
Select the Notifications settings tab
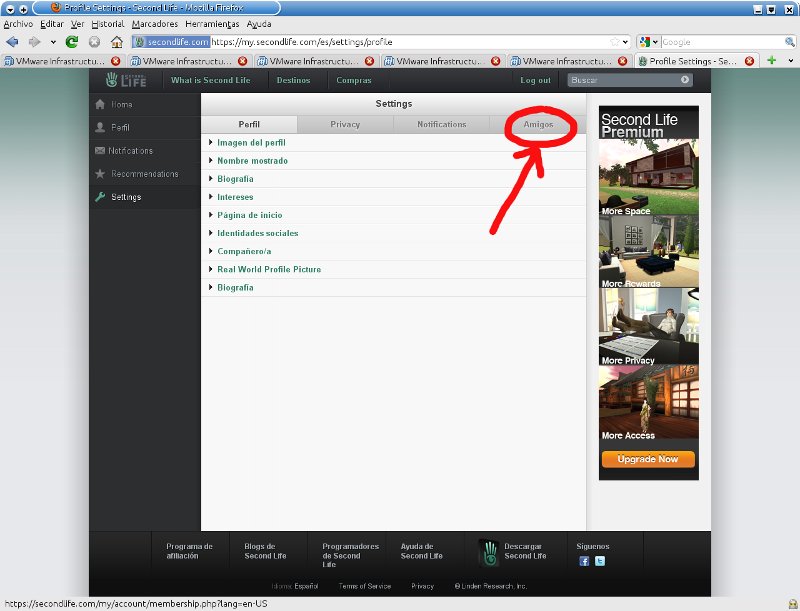click(x=441, y=124)
